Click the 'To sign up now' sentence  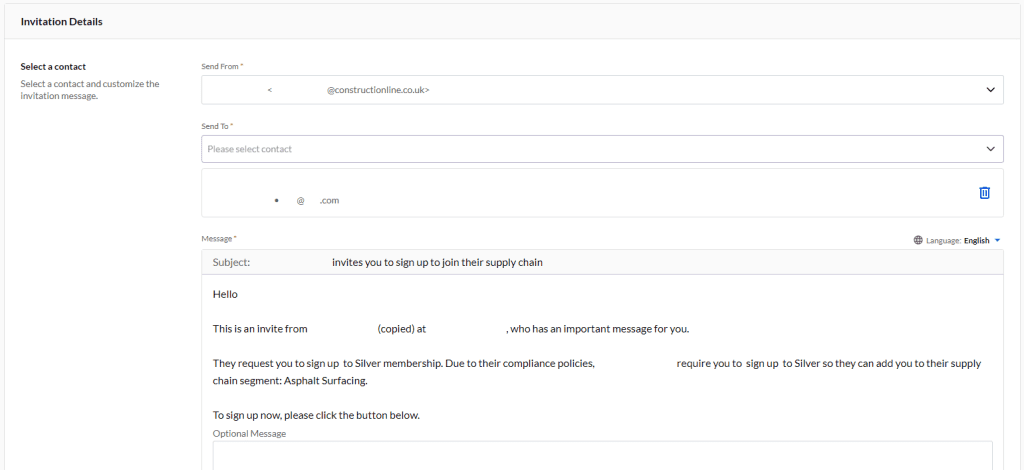point(316,414)
